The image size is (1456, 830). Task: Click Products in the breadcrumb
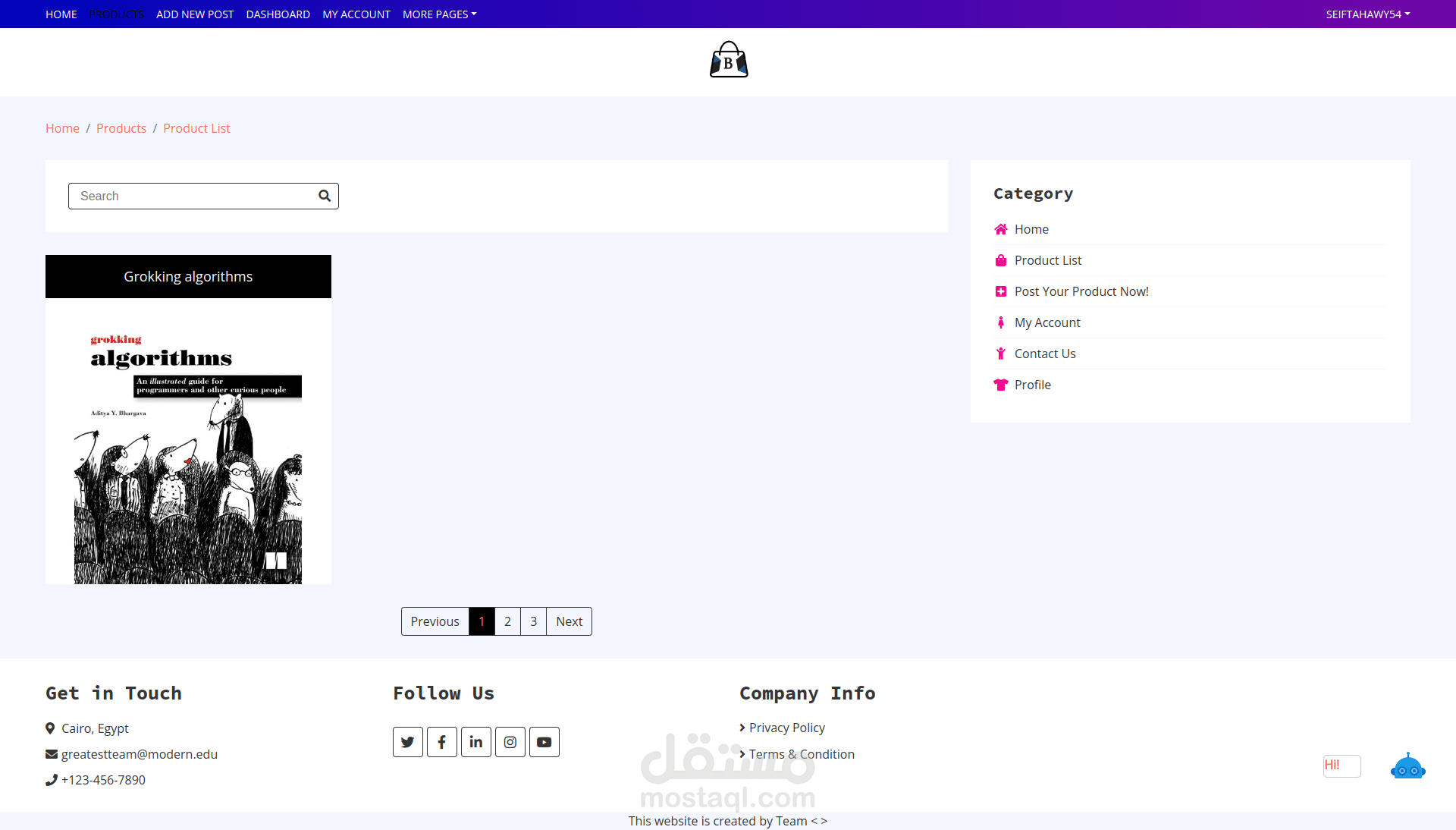tap(121, 128)
